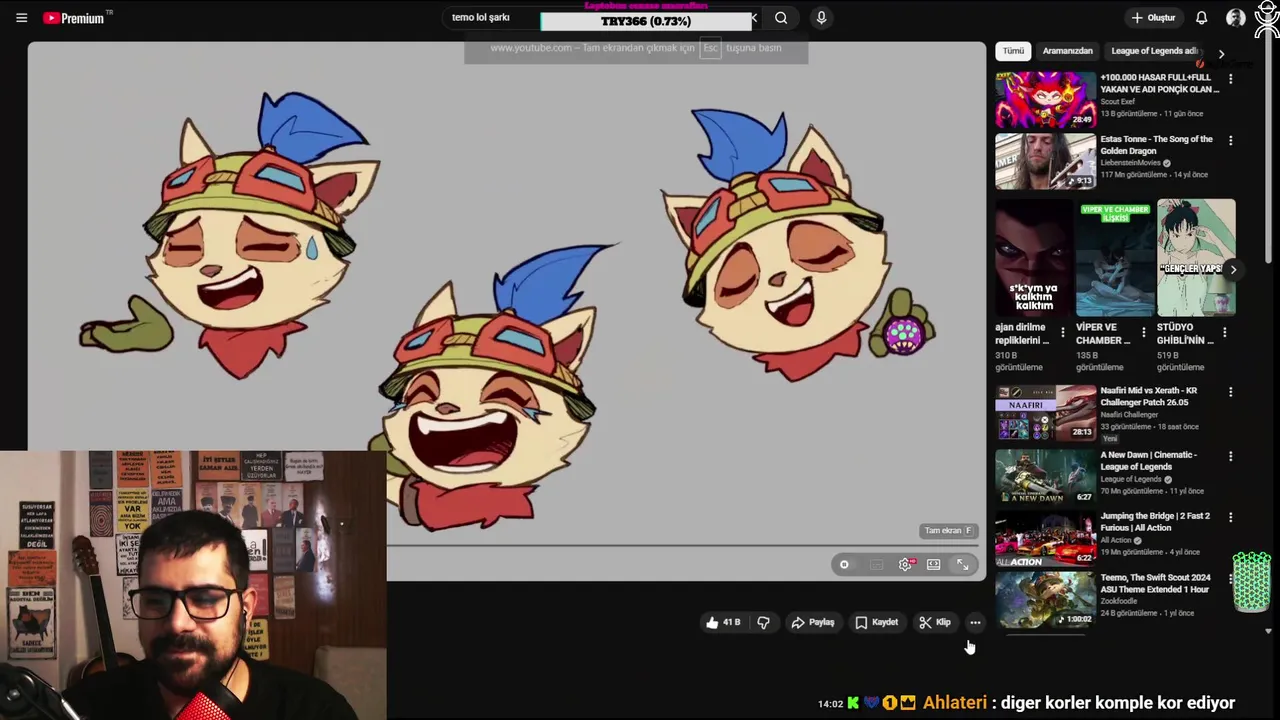Open options for +100.000 HASAR video

tap(1231, 78)
